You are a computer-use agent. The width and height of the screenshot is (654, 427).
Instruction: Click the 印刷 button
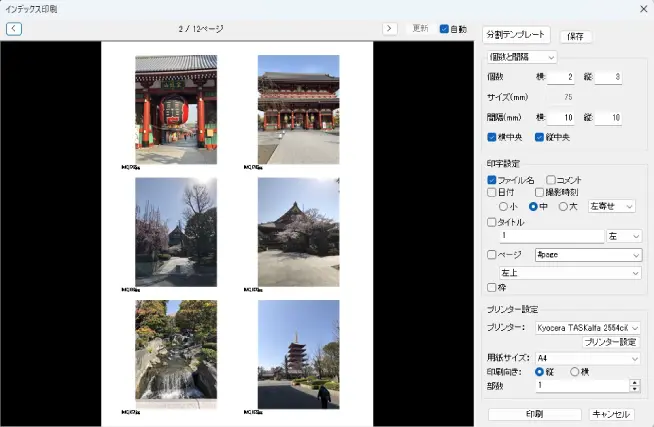click(534, 414)
